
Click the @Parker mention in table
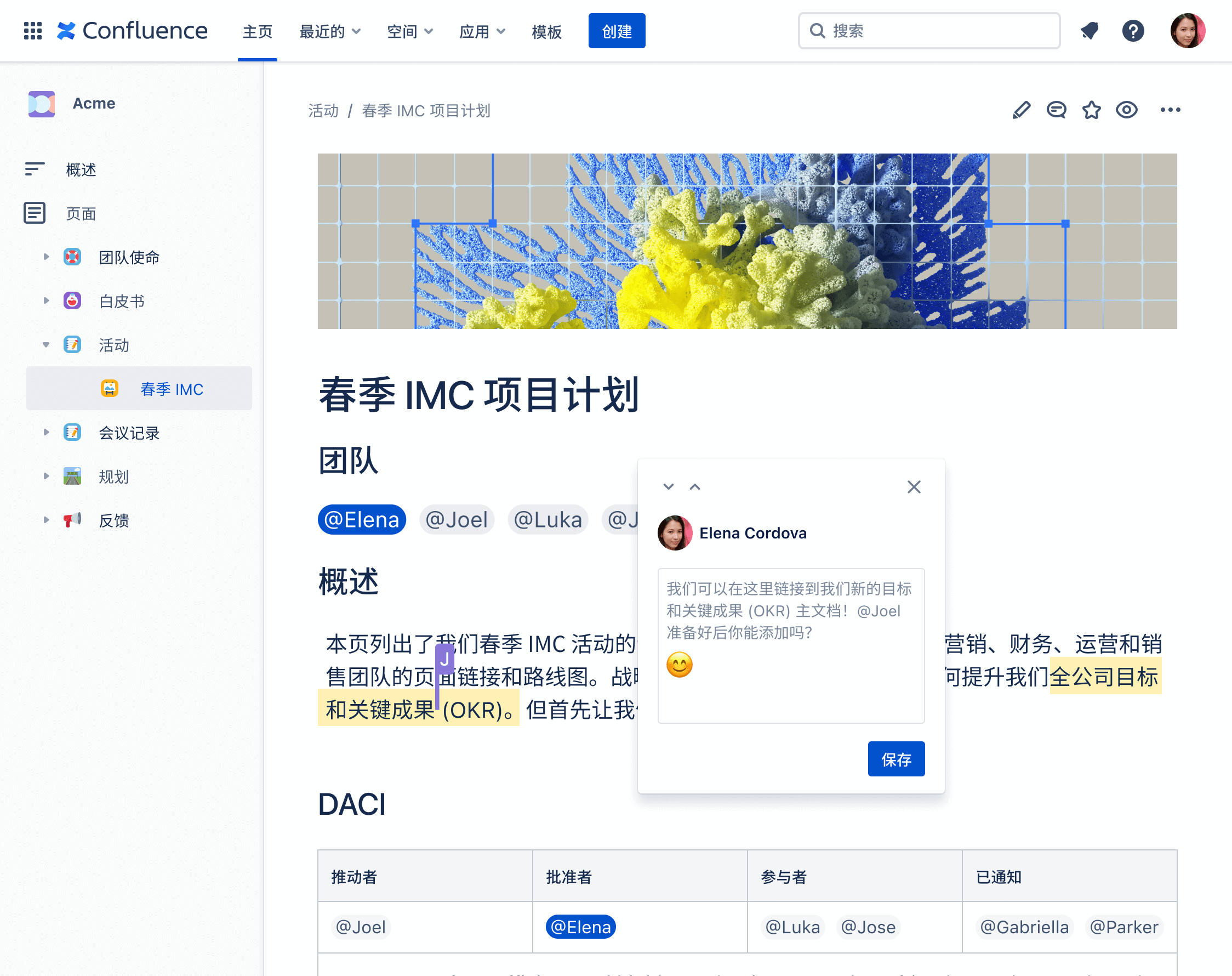click(x=1123, y=926)
